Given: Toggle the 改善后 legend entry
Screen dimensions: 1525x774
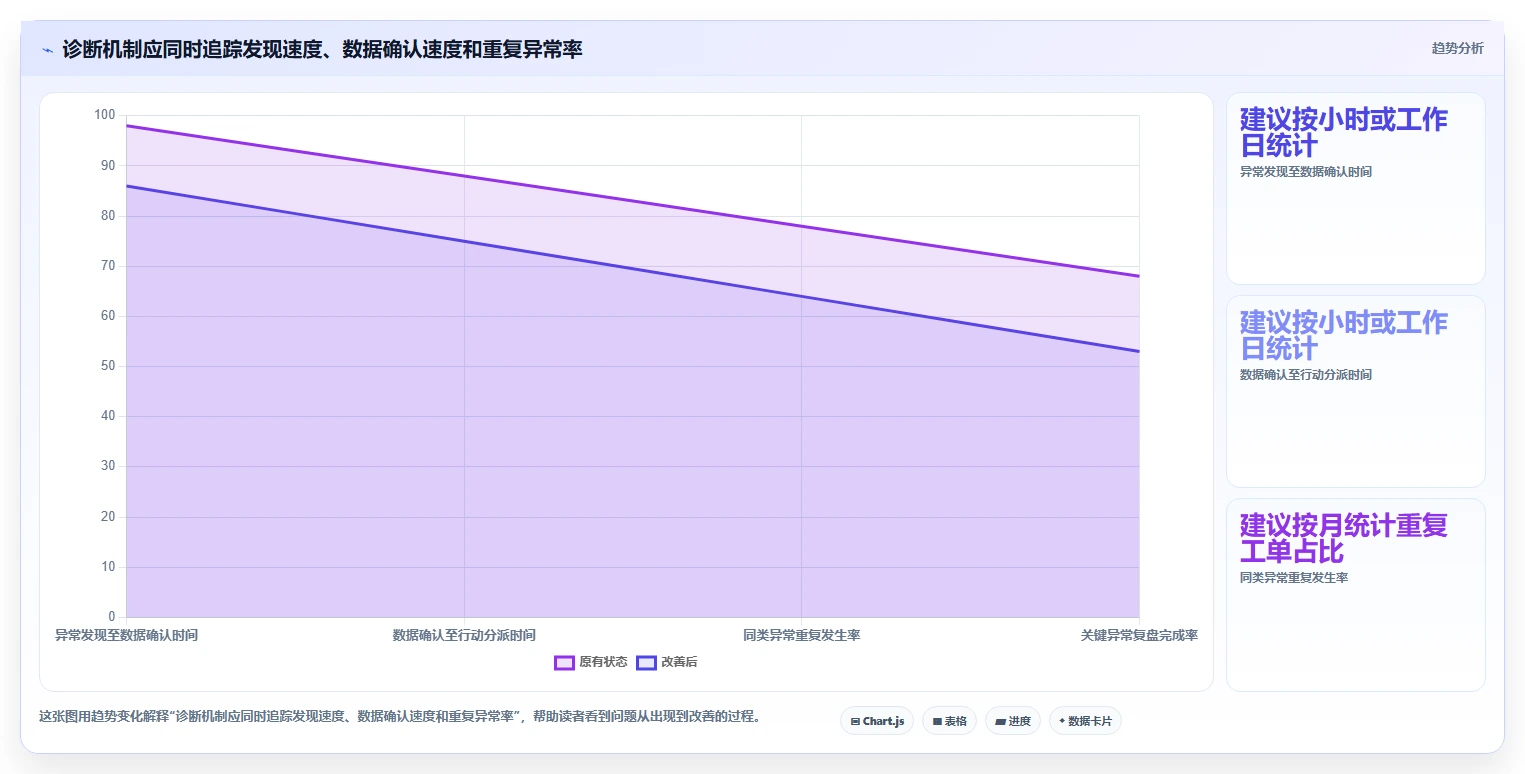Looking at the screenshot, I should 667,662.
